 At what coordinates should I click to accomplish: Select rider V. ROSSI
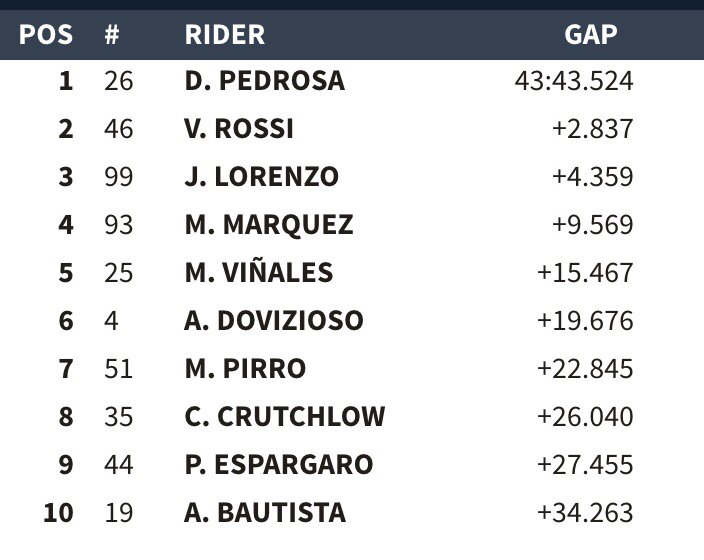[239, 129]
